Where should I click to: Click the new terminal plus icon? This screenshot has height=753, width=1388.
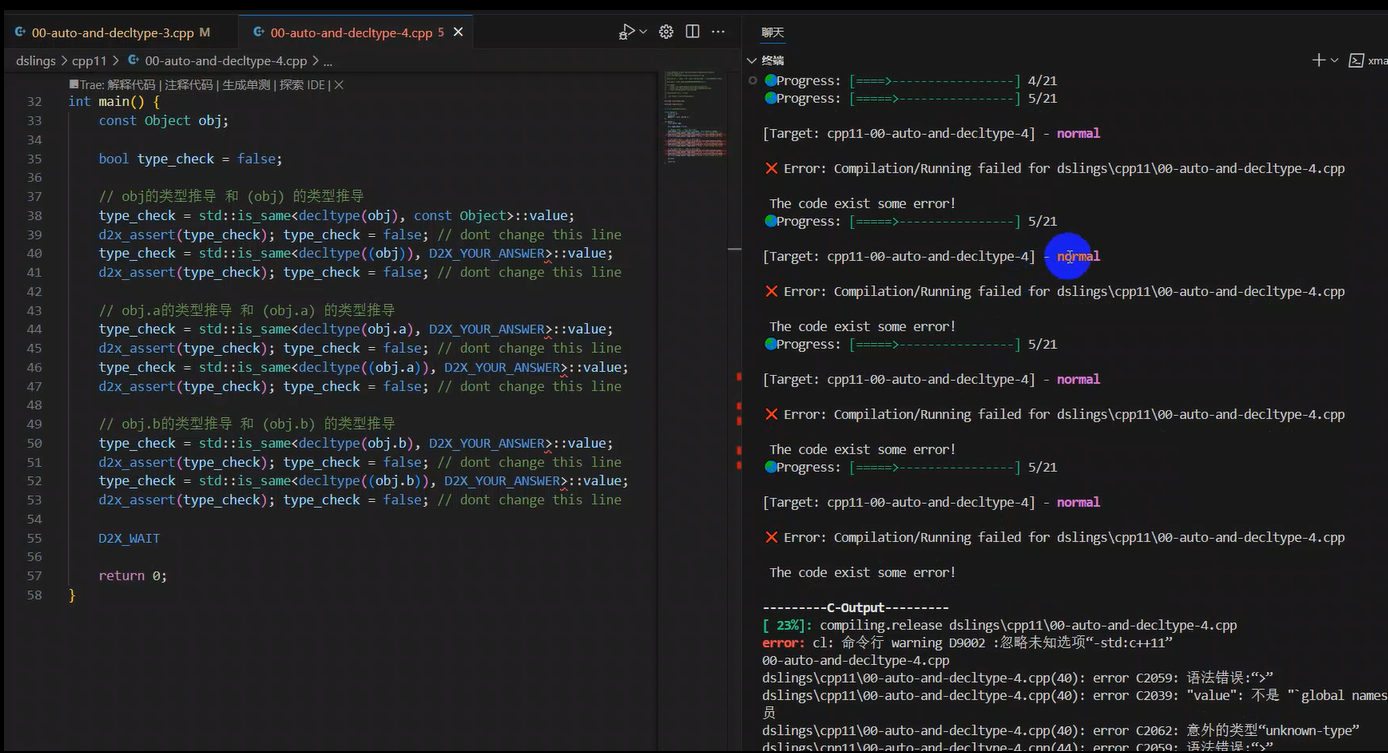pyautogui.click(x=1318, y=61)
